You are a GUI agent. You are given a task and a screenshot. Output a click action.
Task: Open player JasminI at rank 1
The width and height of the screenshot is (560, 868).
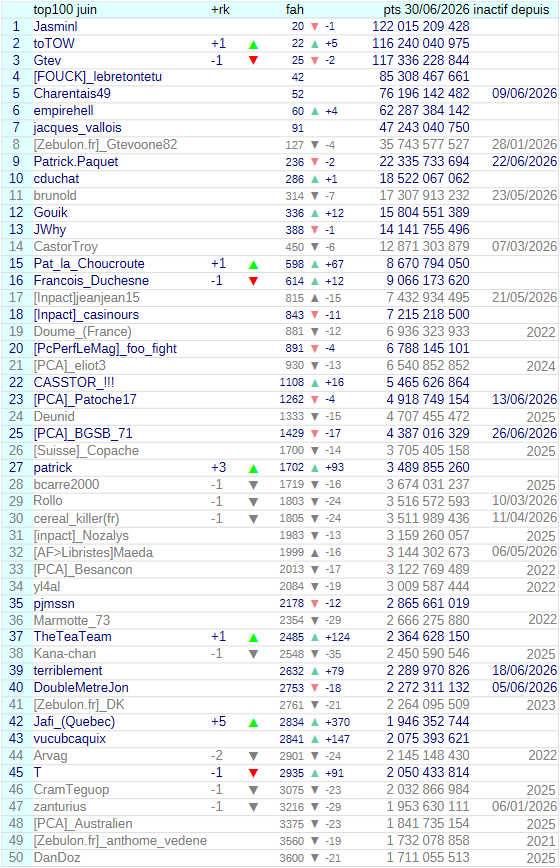click(55, 27)
